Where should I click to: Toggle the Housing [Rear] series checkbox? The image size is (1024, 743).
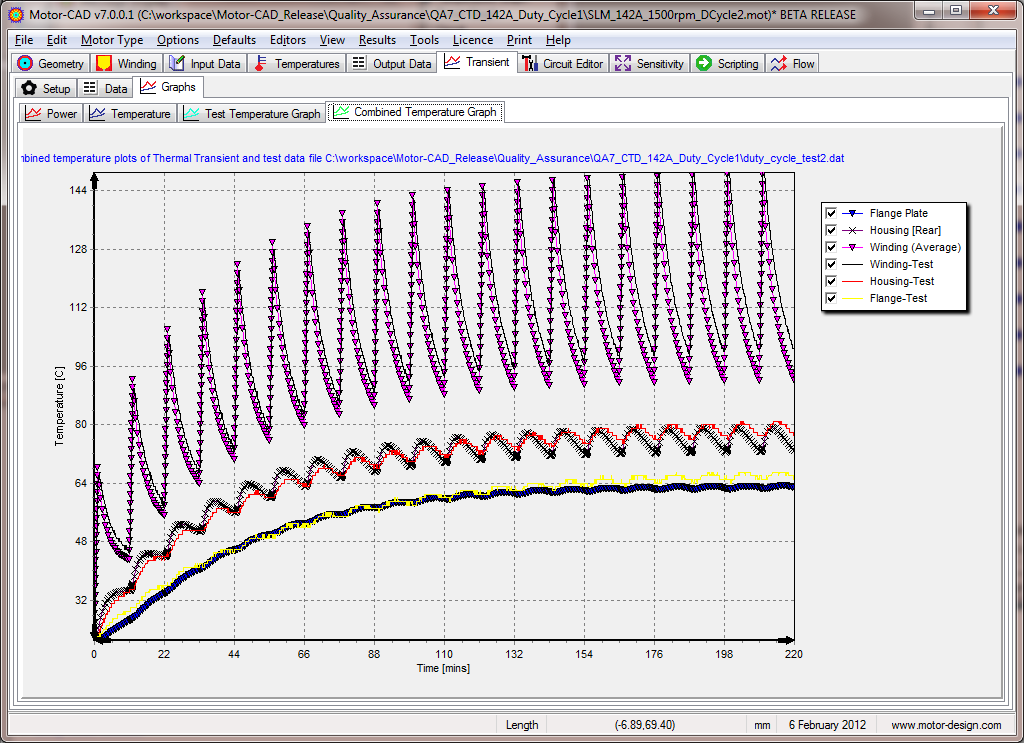point(831,230)
